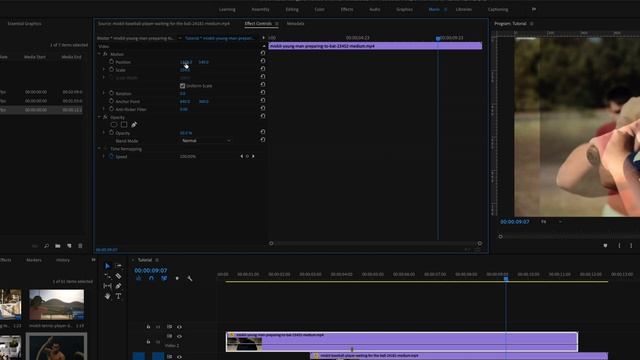This screenshot has width=640, height=360.
Task: Reset the Rotation parameter
Action: [263, 93]
